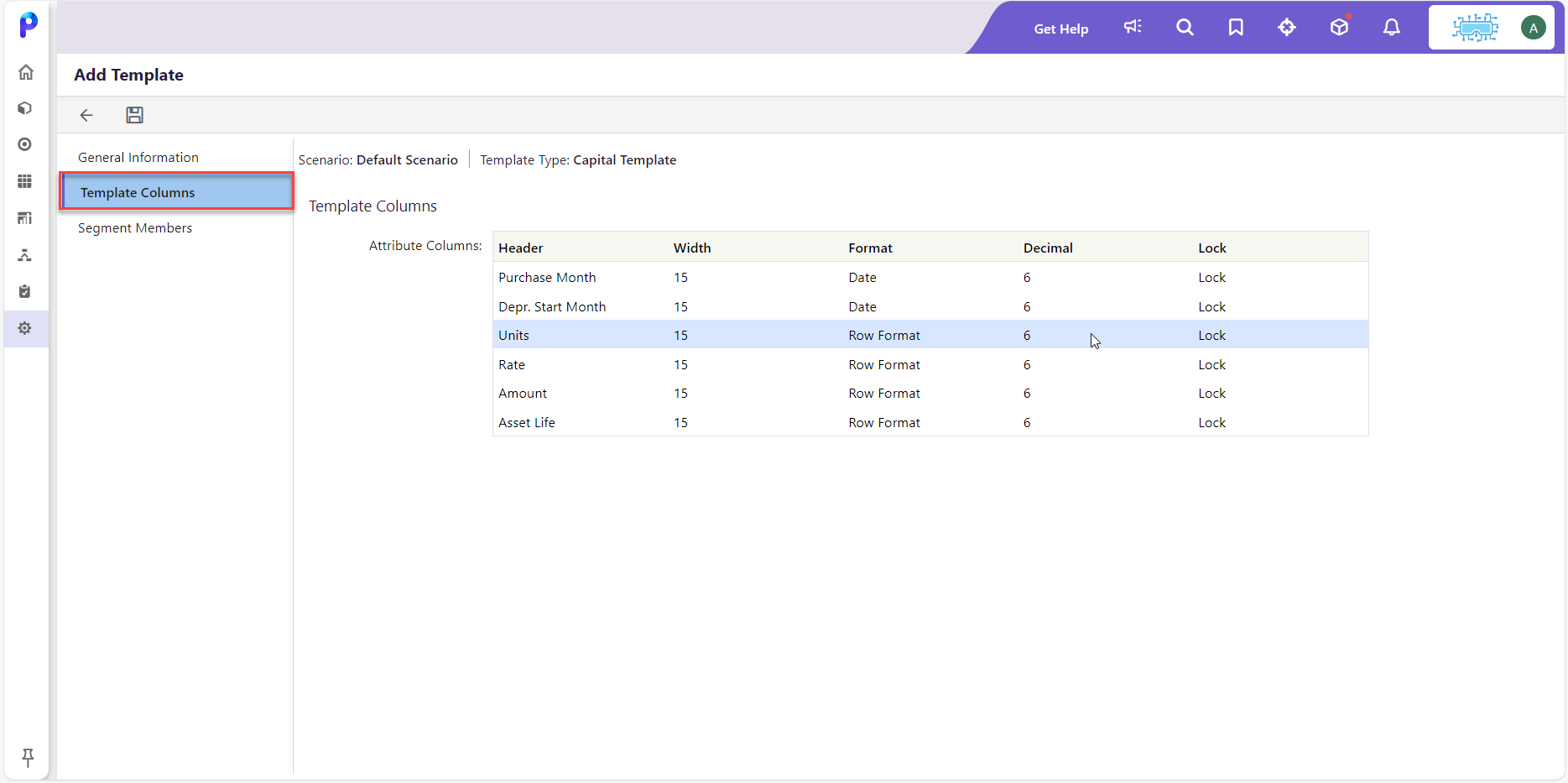Image resolution: width=1568 pixels, height=783 pixels.
Task: Click Row Format in the Rate row
Action: click(x=884, y=364)
